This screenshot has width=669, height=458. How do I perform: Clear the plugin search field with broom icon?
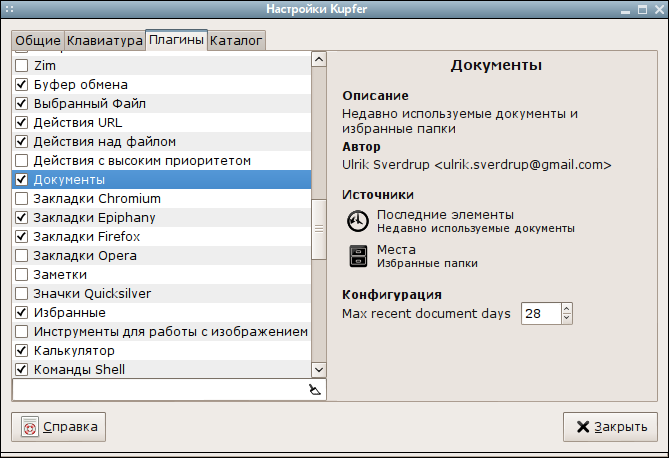(x=315, y=390)
